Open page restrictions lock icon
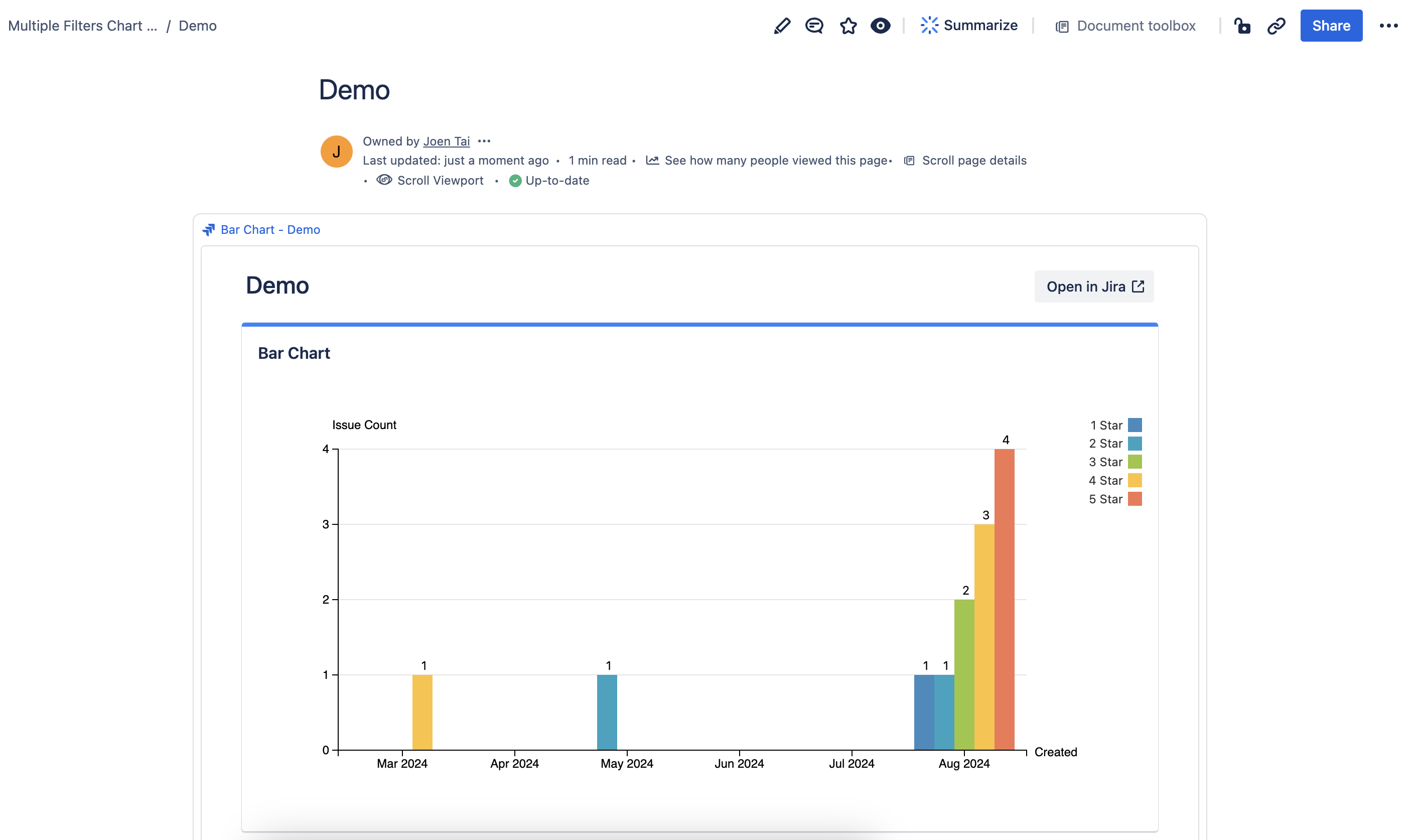The height and width of the screenshot is (840, 1415). [1242, 26]
